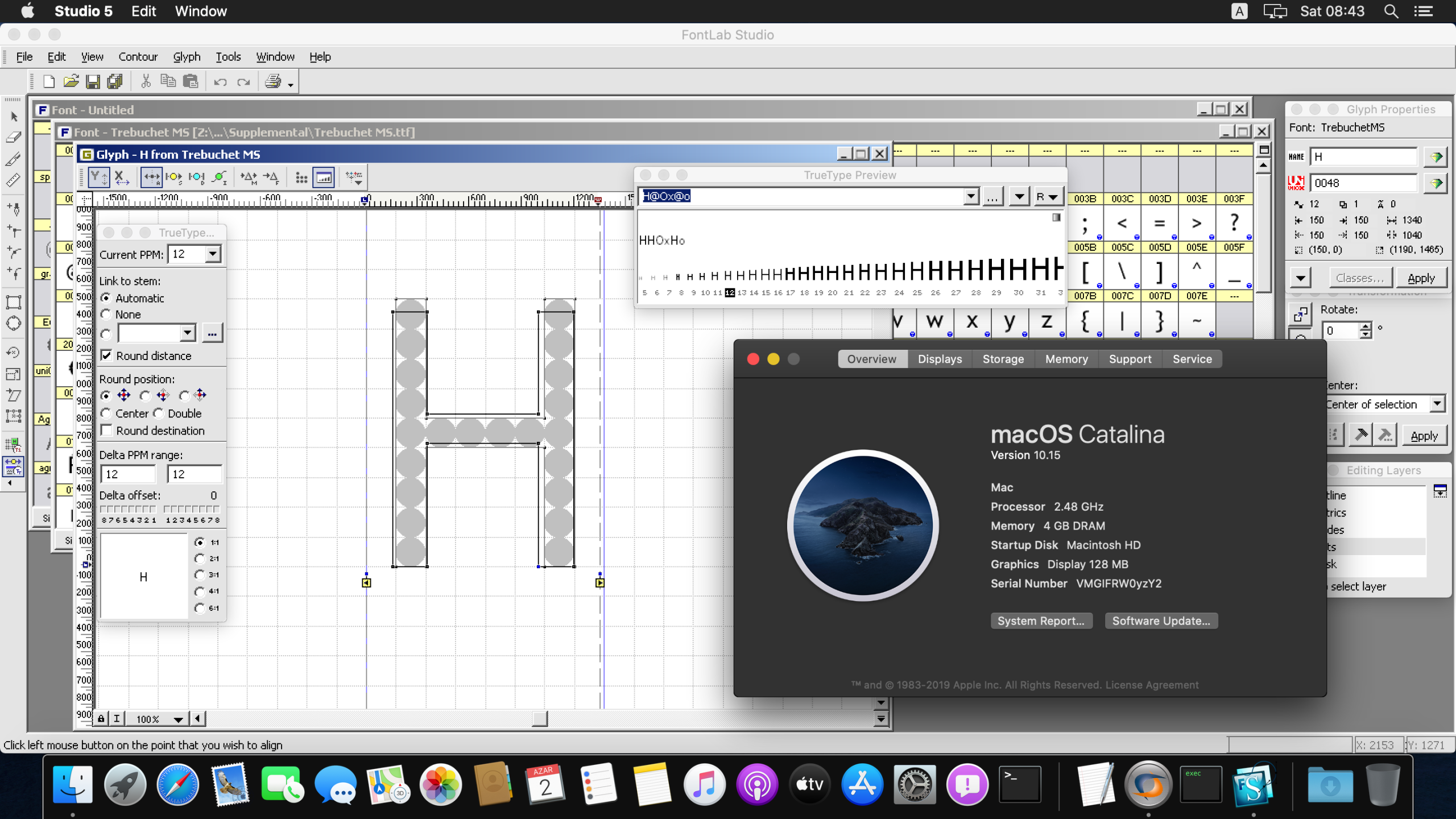Click the Software Update button
The image size is (1456, 819).
click(1160, 620)
